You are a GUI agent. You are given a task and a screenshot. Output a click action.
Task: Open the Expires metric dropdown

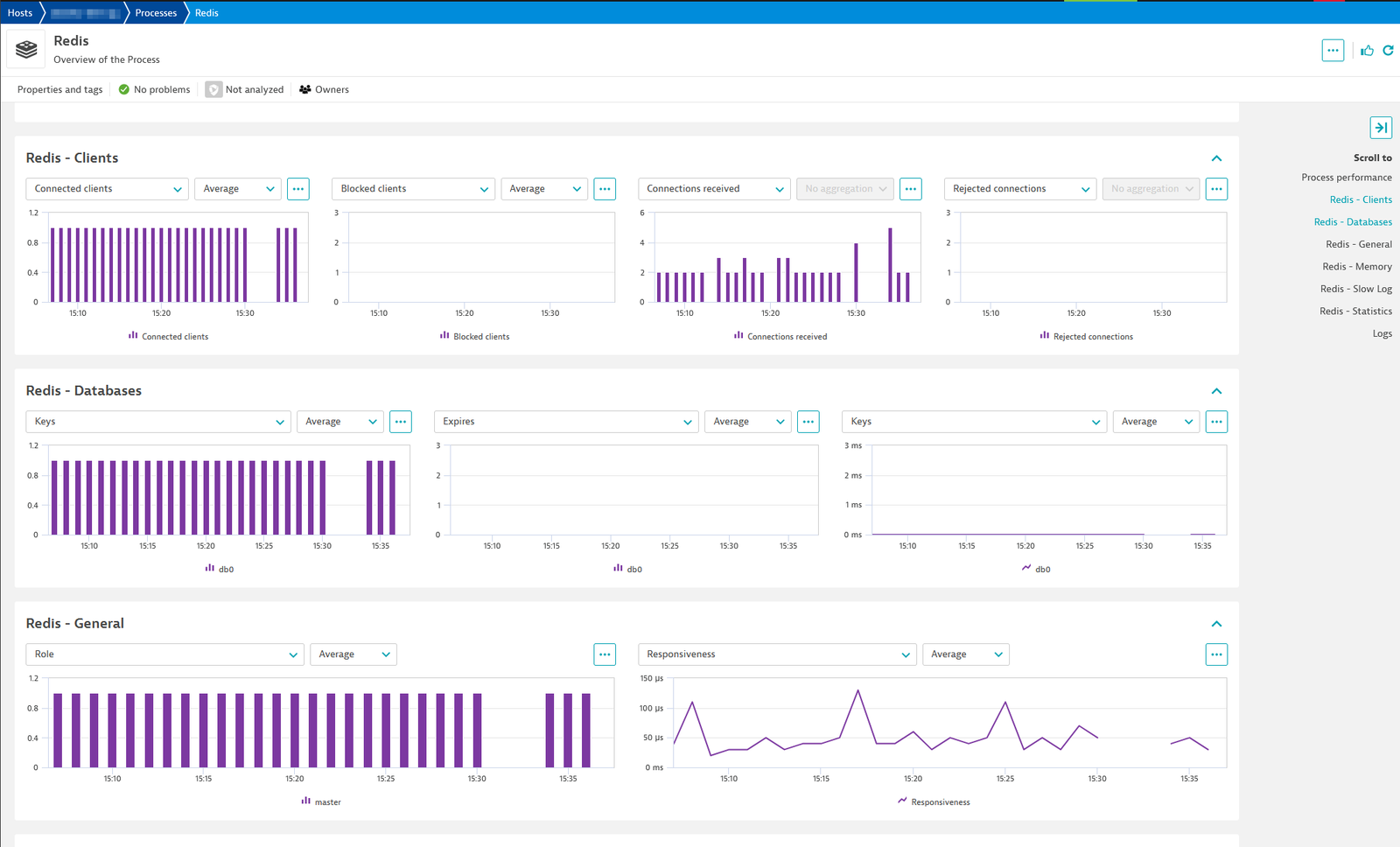(566, 422)
